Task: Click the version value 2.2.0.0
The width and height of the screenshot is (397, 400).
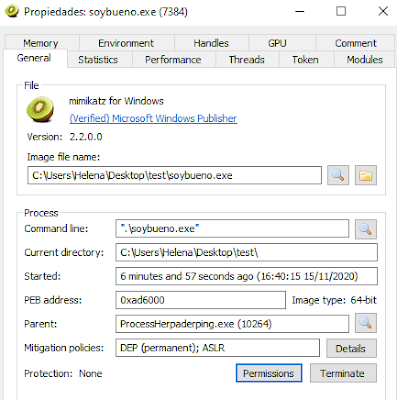Action: (86, 137)
